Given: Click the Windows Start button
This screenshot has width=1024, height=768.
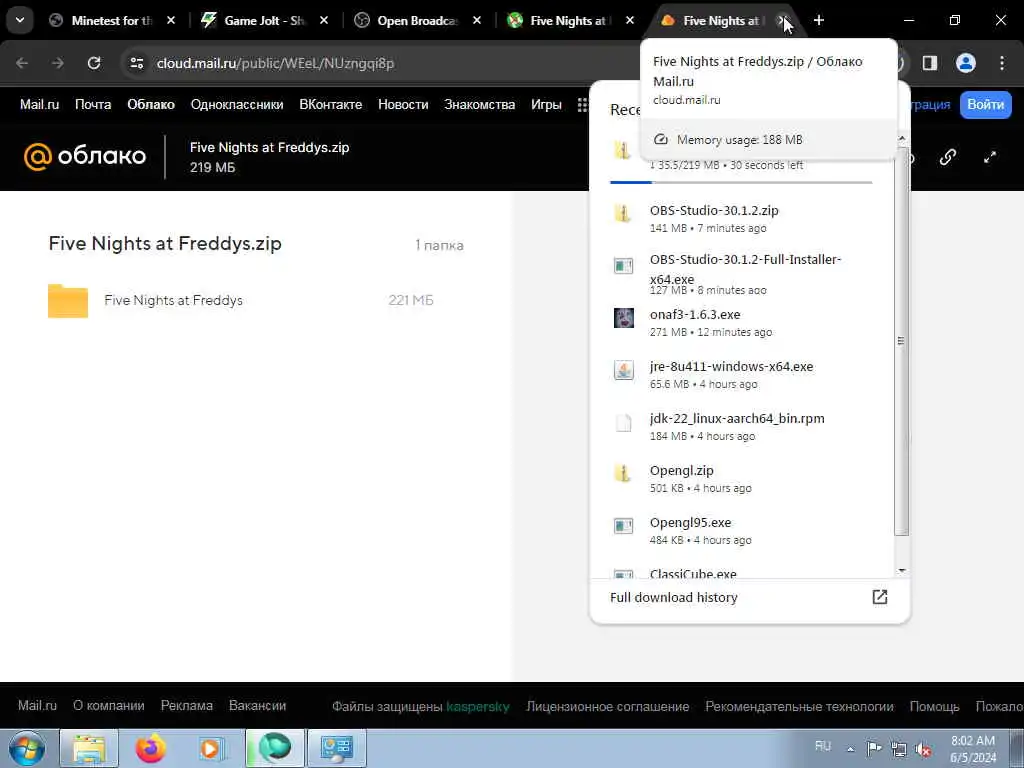Looking at the screenshot, I should [27, 748].
